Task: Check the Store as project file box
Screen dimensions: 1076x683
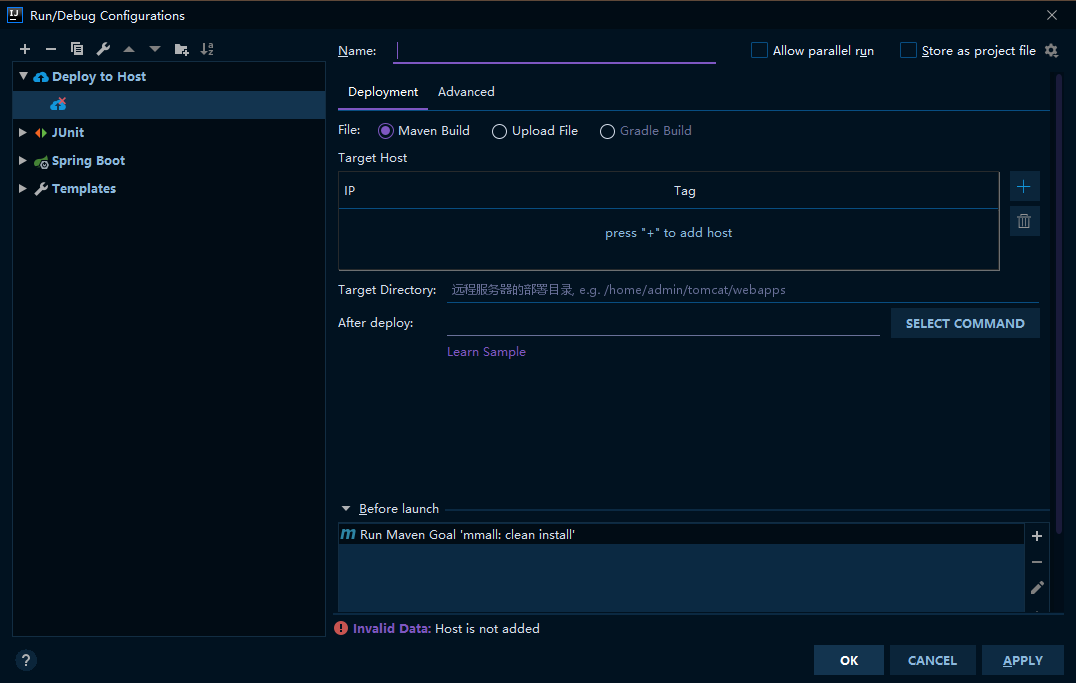Action: tap(908, 50)
